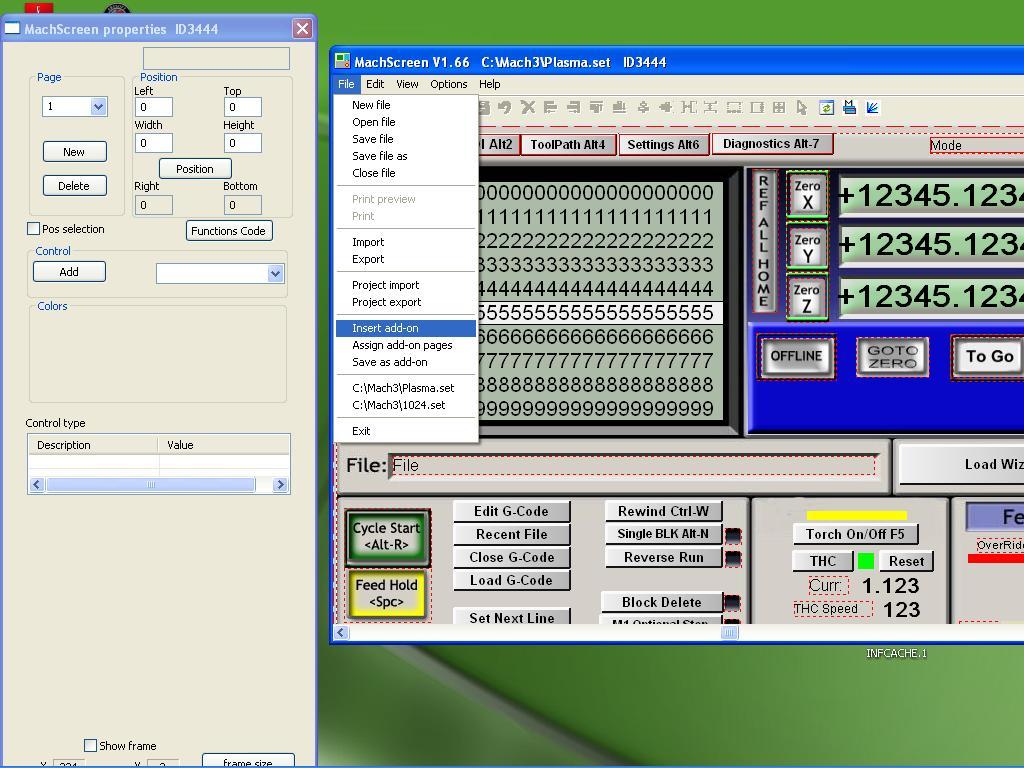
Task: Click the GOTO ZERO button
Action: coord(892,357)
